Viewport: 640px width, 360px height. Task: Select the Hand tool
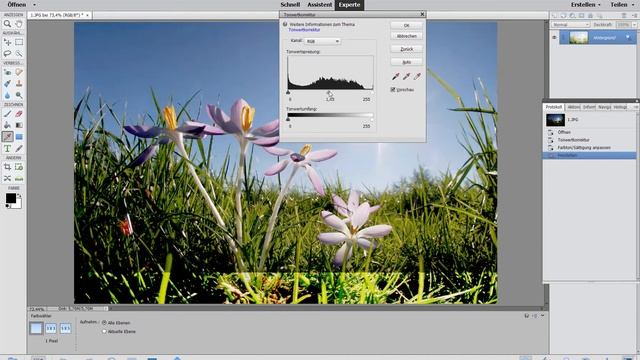coord(19,24)
